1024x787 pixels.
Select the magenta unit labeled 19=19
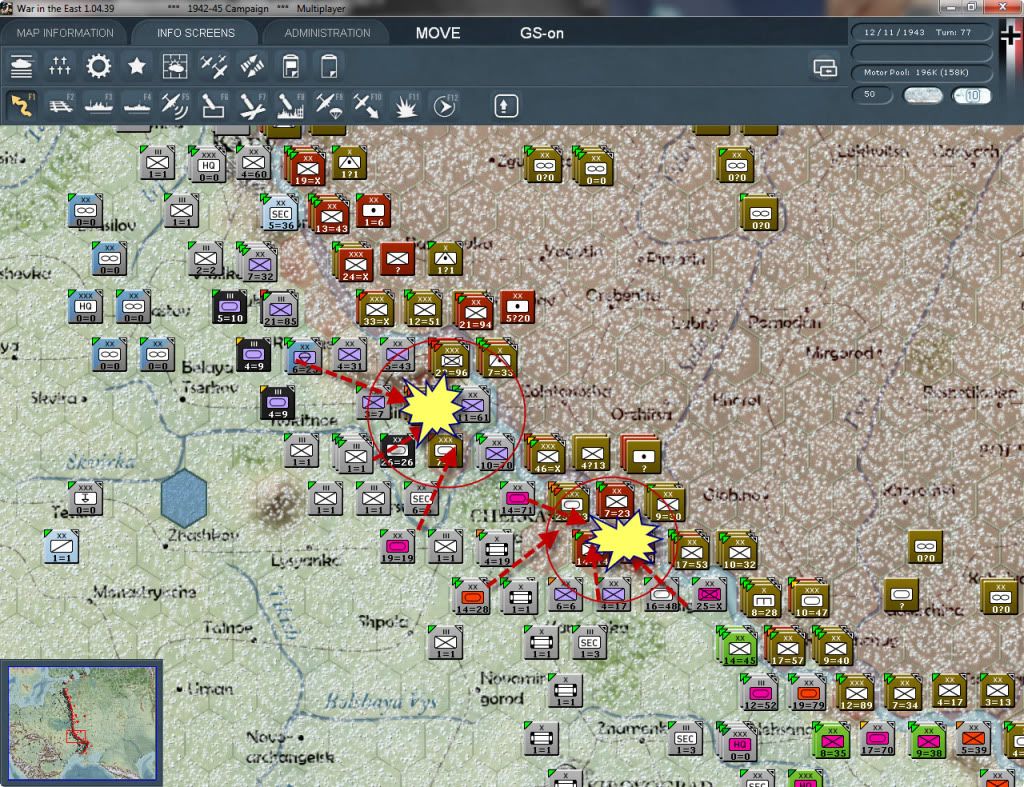click(x=397, y=547)
